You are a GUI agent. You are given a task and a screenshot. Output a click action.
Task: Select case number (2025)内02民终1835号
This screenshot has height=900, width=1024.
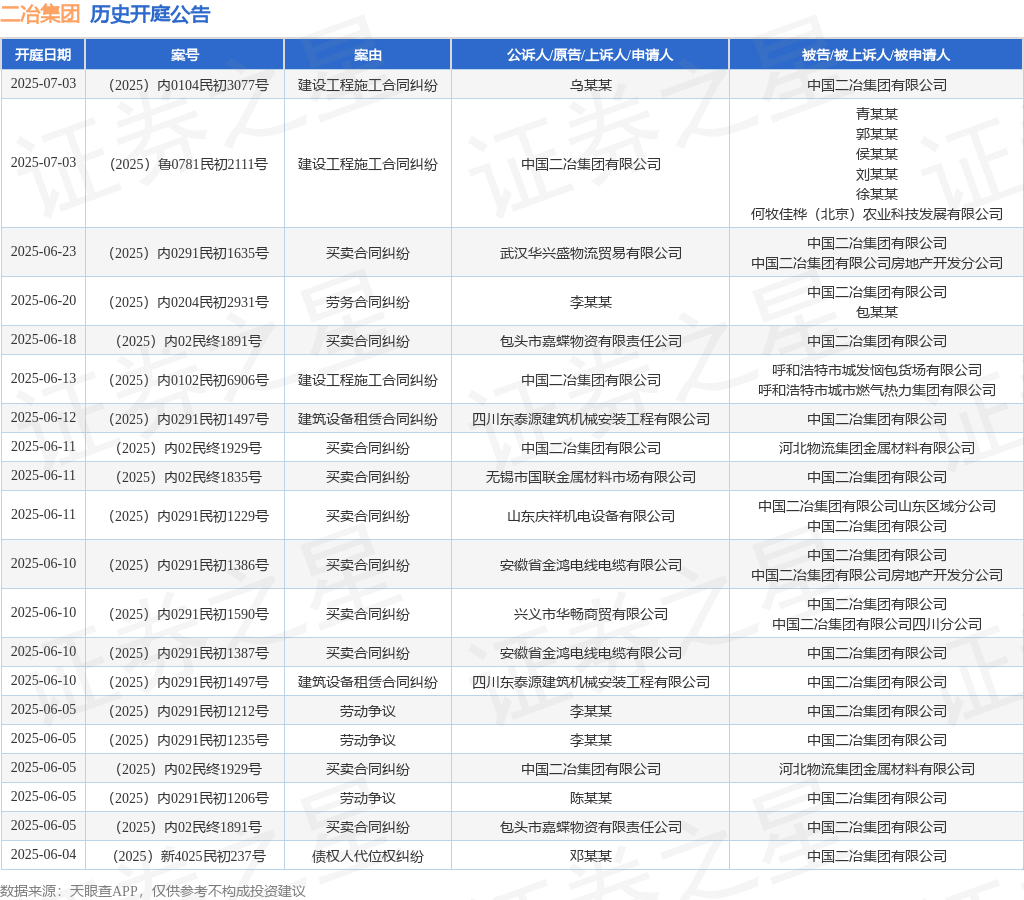click(187, 477)
